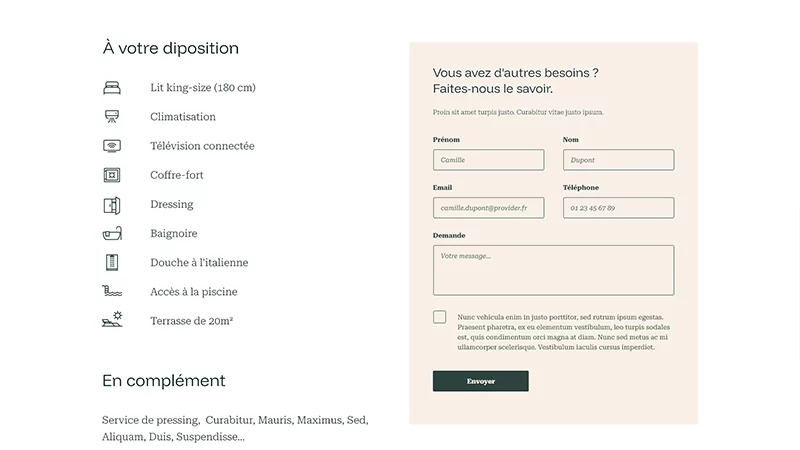Click the swimming pool access icon
Viewport: 800px width, 450px height.
pyautogui.click(x=112, y=292)
